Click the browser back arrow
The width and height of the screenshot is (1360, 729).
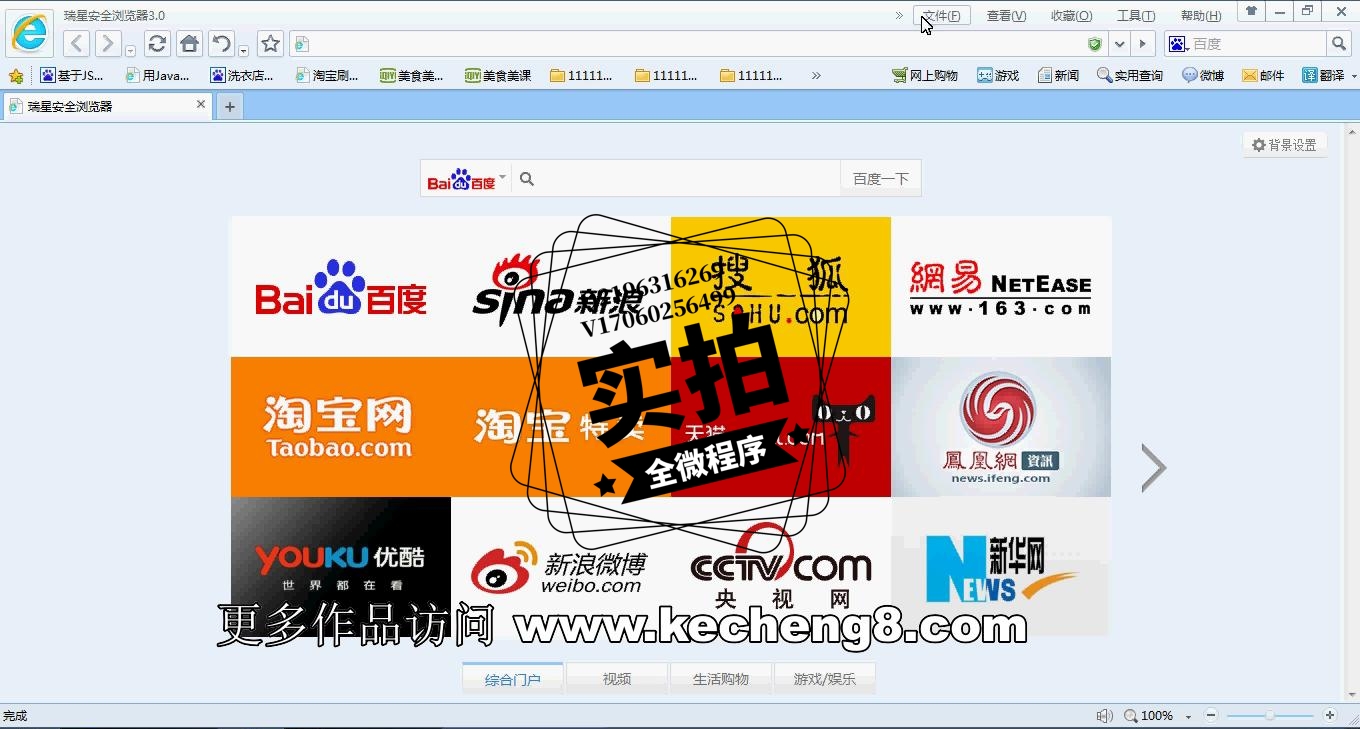[77, 44]
